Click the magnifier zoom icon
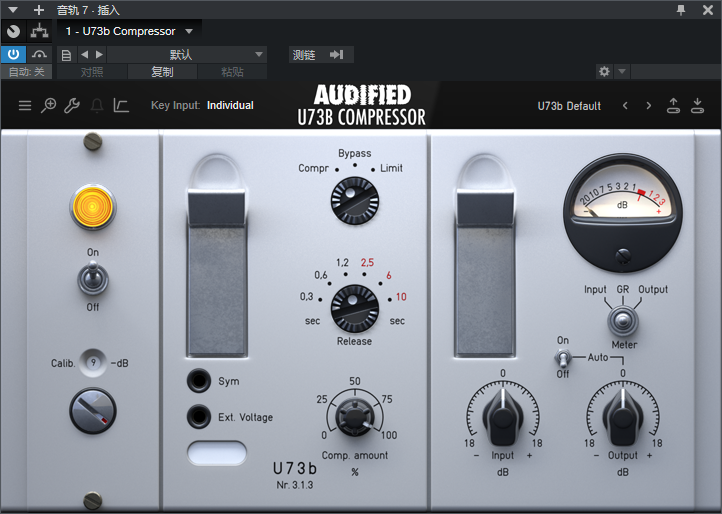Screen dimensions: 722x514 pos(48,106)
